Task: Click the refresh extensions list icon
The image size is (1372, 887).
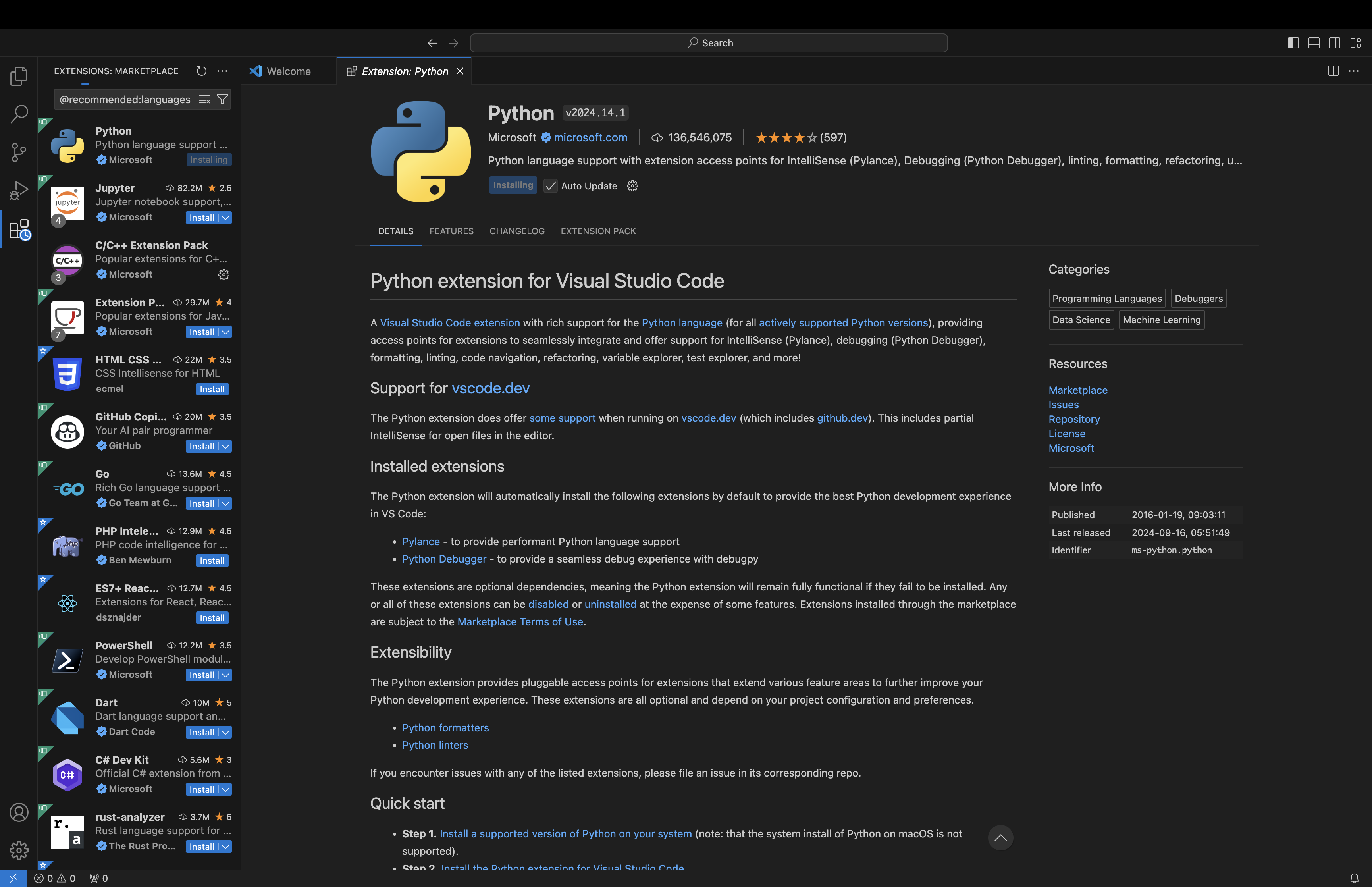Action: coord(201,71)
